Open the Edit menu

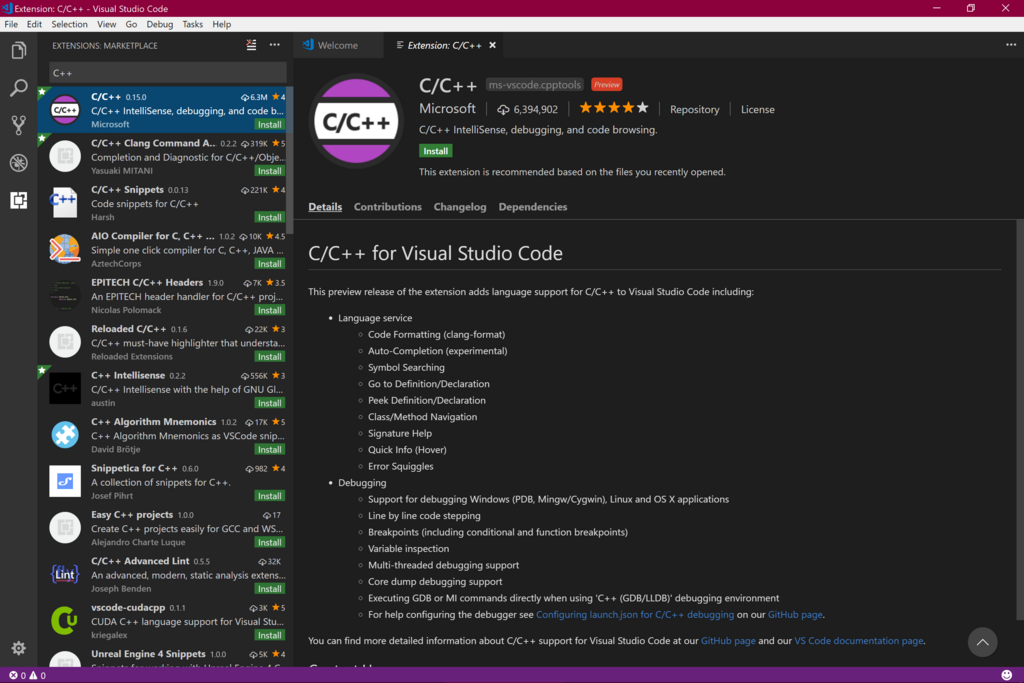pos(34,24)
